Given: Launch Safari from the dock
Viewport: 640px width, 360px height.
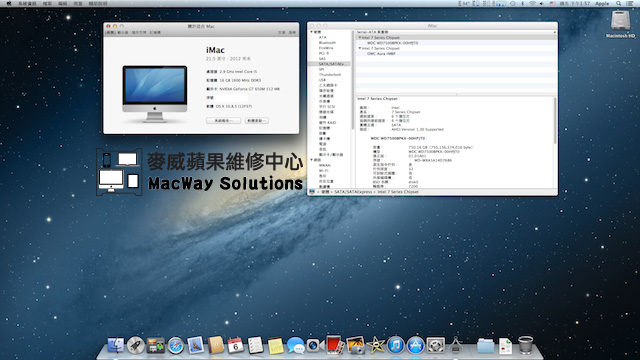Looking at the screenshot, I should click(x=176, y=346).
